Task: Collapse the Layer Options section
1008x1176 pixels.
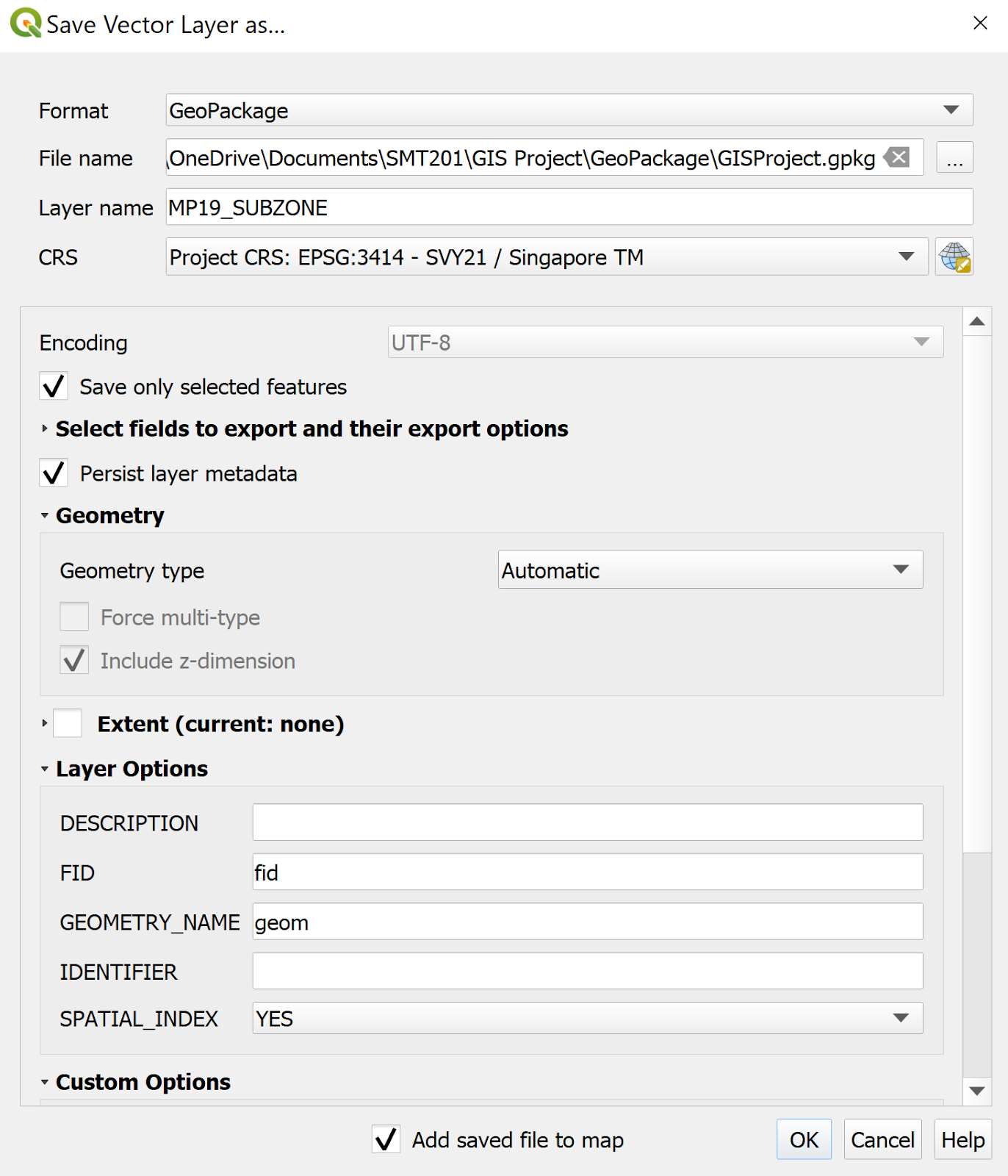Action: pos(45,769)
